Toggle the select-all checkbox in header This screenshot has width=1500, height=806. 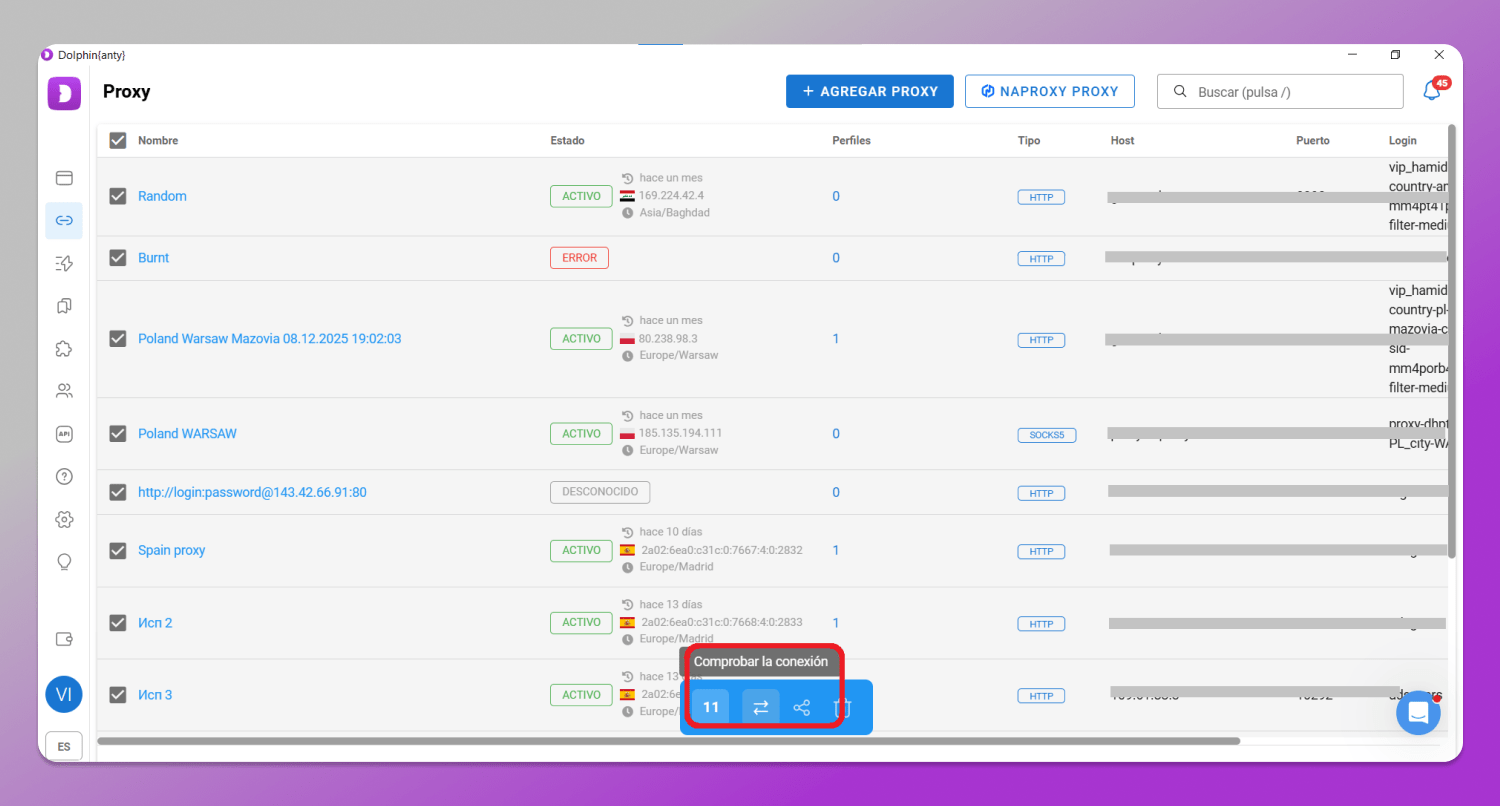pos(118,141)
